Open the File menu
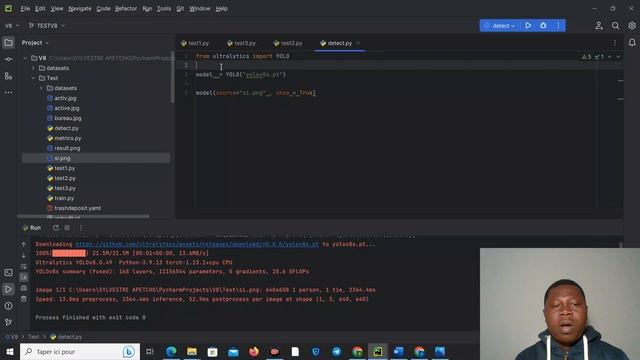Image resolution: width=640 pixels, height=360 pixels. [25, 9]
